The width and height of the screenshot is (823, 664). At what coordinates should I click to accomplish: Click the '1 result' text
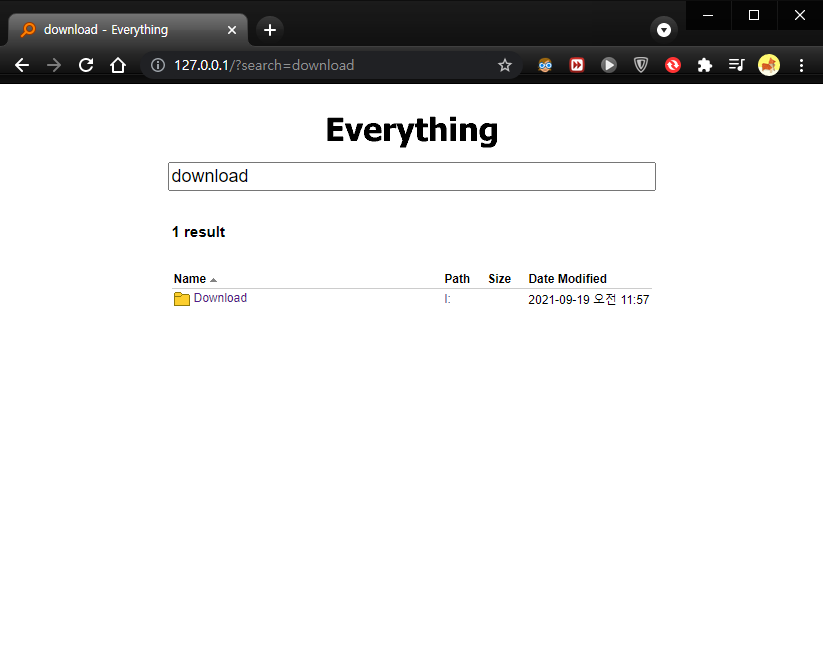pyautogui.click(x=198, y=232)
